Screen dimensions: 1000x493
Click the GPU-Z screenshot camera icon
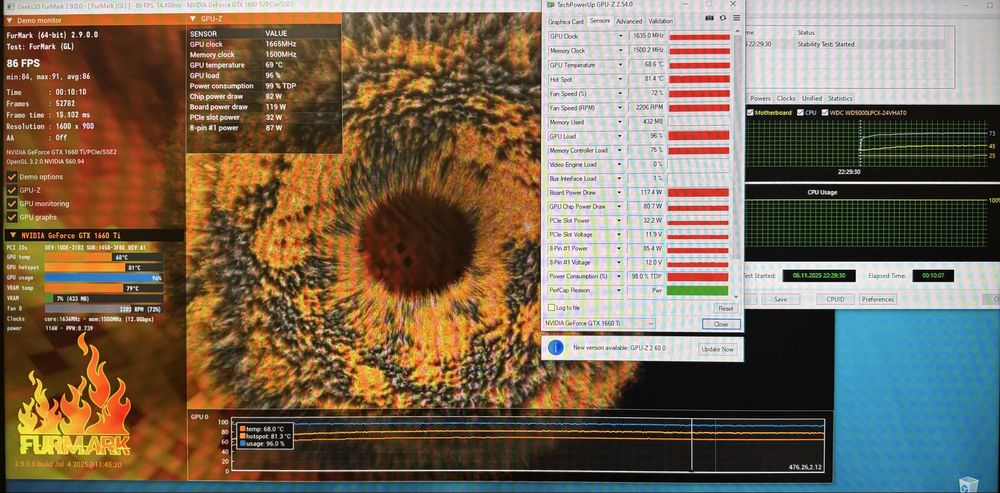(x=709, y=18)
